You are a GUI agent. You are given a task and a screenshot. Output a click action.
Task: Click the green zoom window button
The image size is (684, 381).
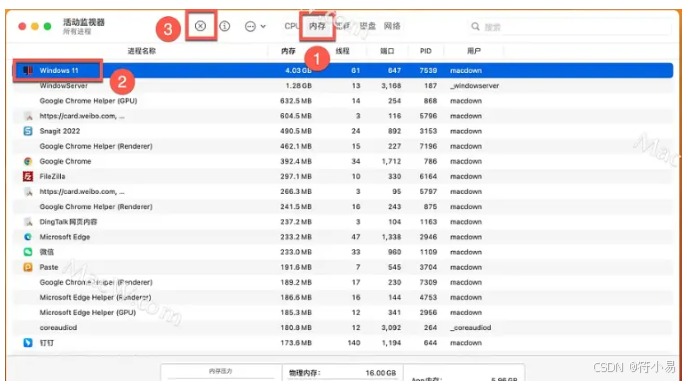pyautogui.click(x=48, y=27)
